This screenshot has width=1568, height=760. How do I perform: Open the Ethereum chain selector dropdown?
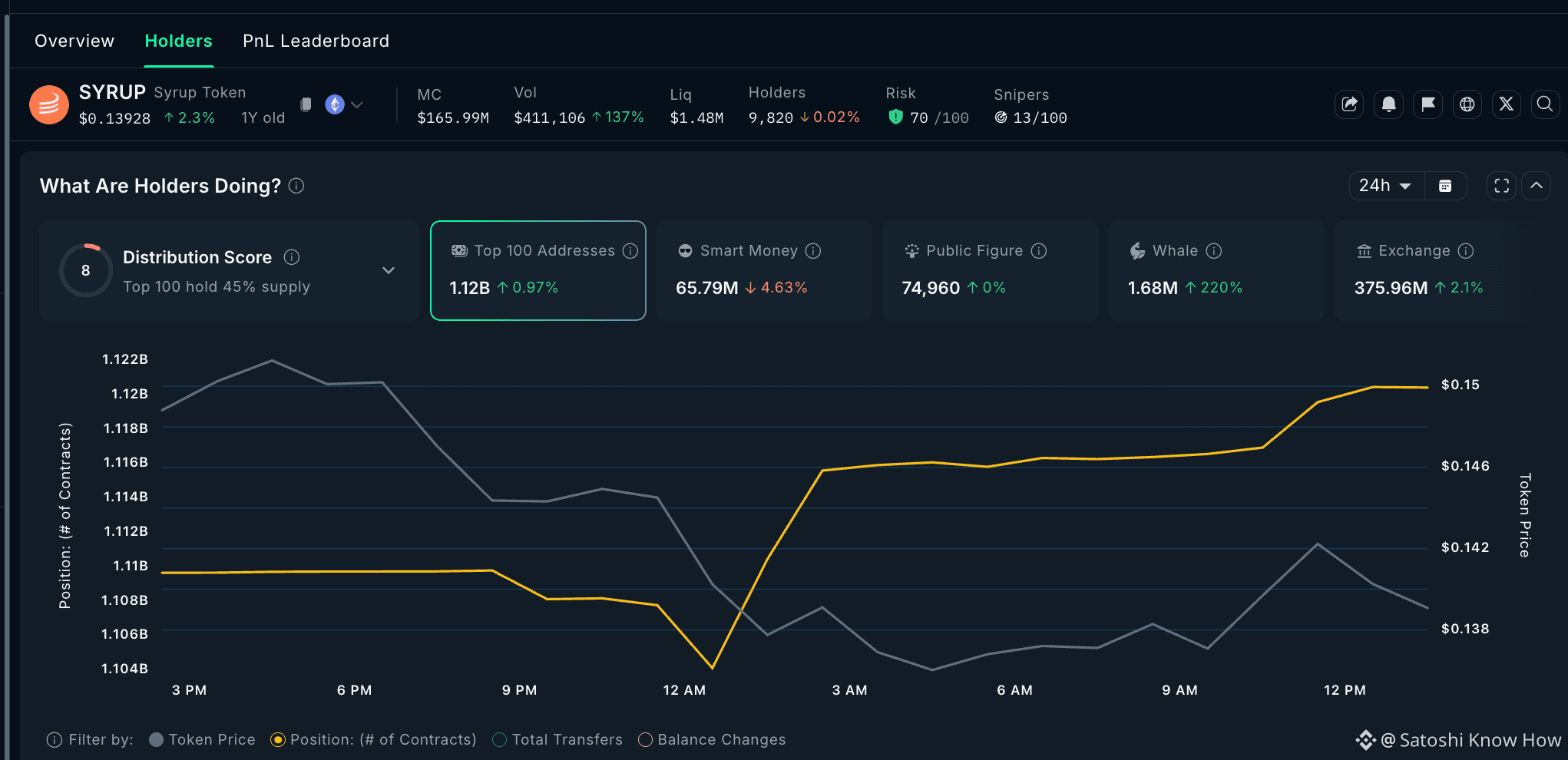345,104
